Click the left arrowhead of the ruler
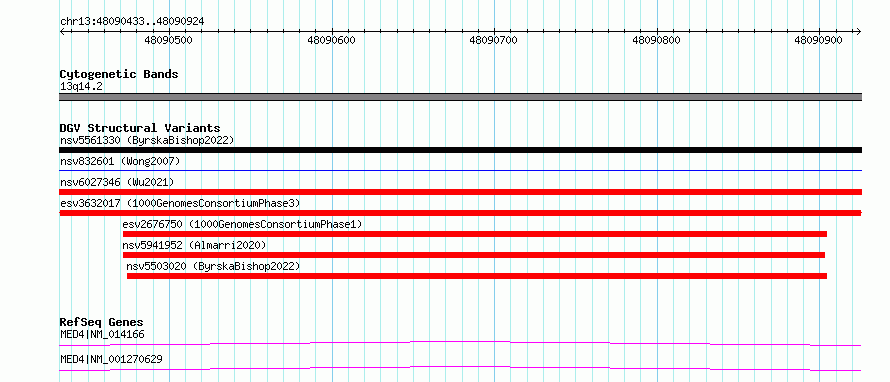Image resolution: width=890 pixels, height=382 pixels. click(x=62, y=32)
